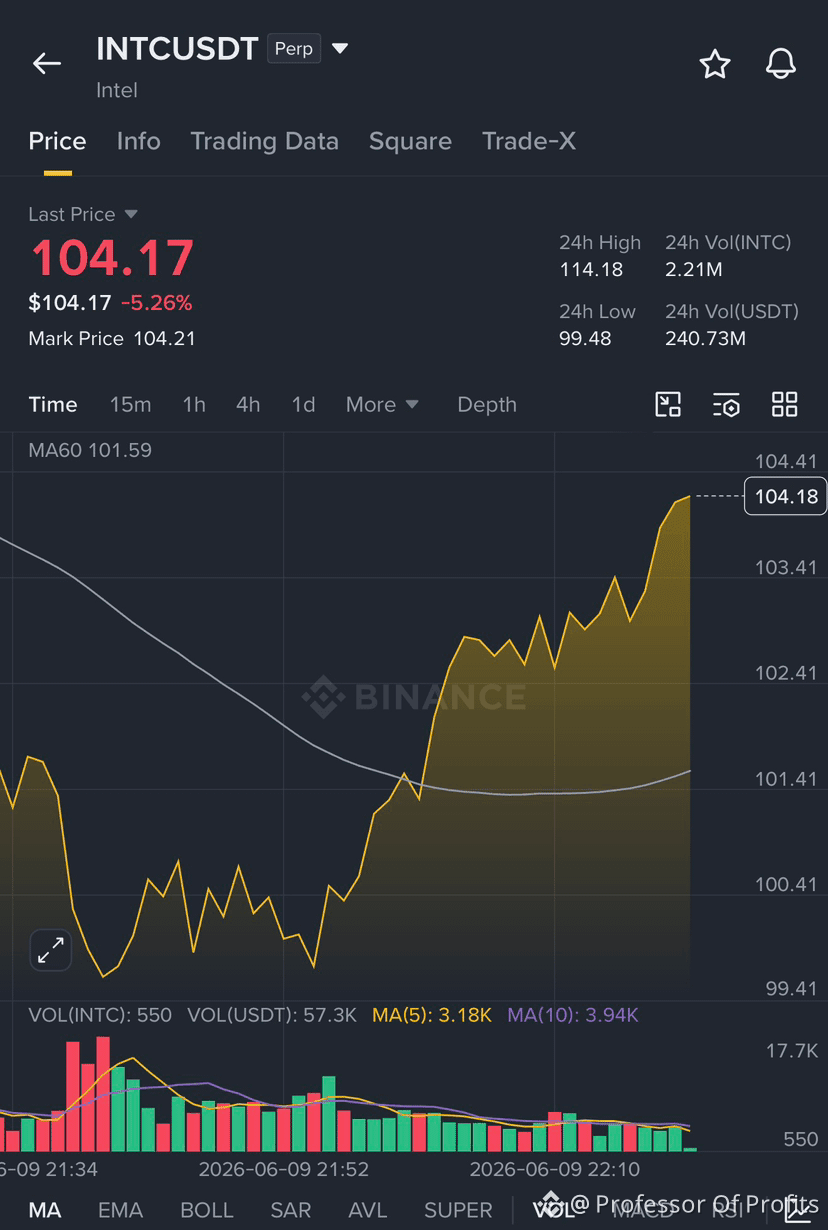The width and height of the screenshot is (828, 1230).
Task: Open the four-squares grid layout icon
Action: (x=785, y=404)
